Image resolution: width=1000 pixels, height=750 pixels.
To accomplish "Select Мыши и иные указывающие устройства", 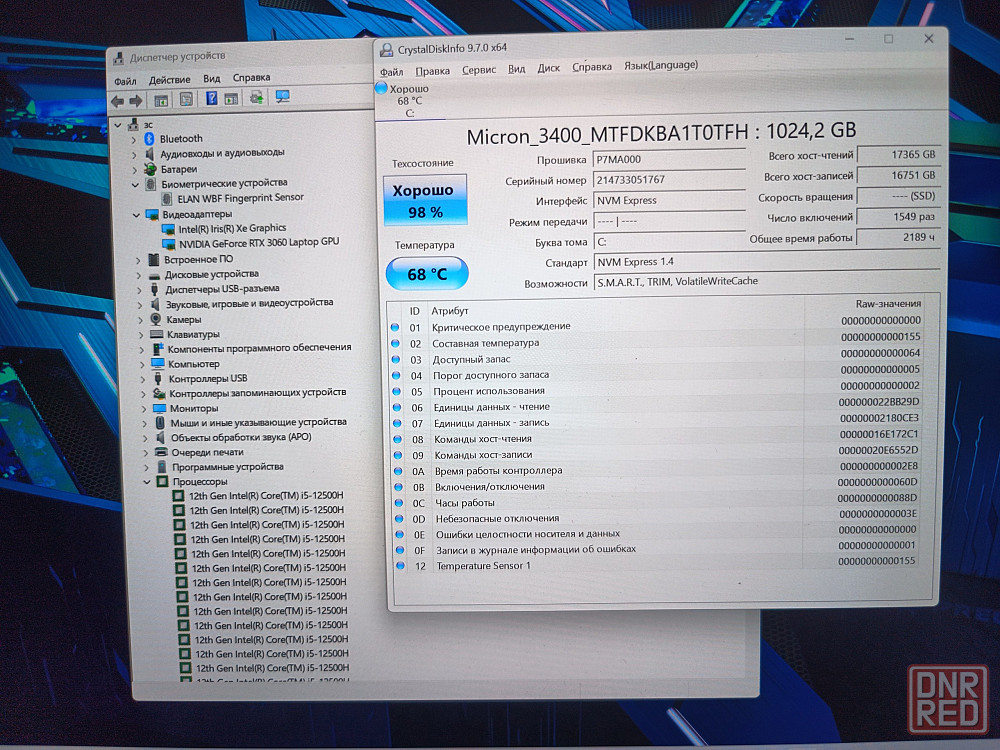I will point(258,422).
